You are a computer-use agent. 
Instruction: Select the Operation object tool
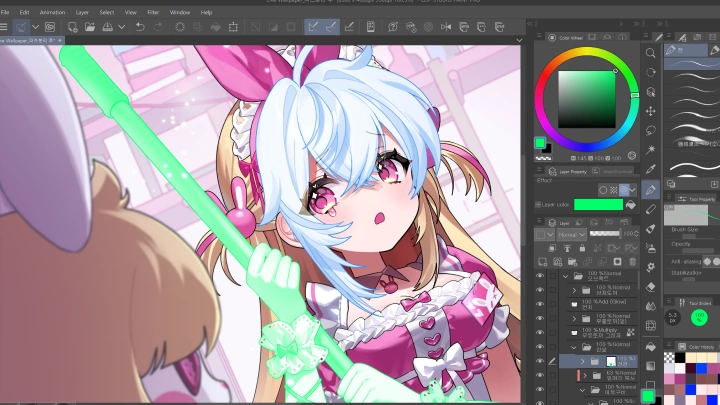(x=650, y=92)
